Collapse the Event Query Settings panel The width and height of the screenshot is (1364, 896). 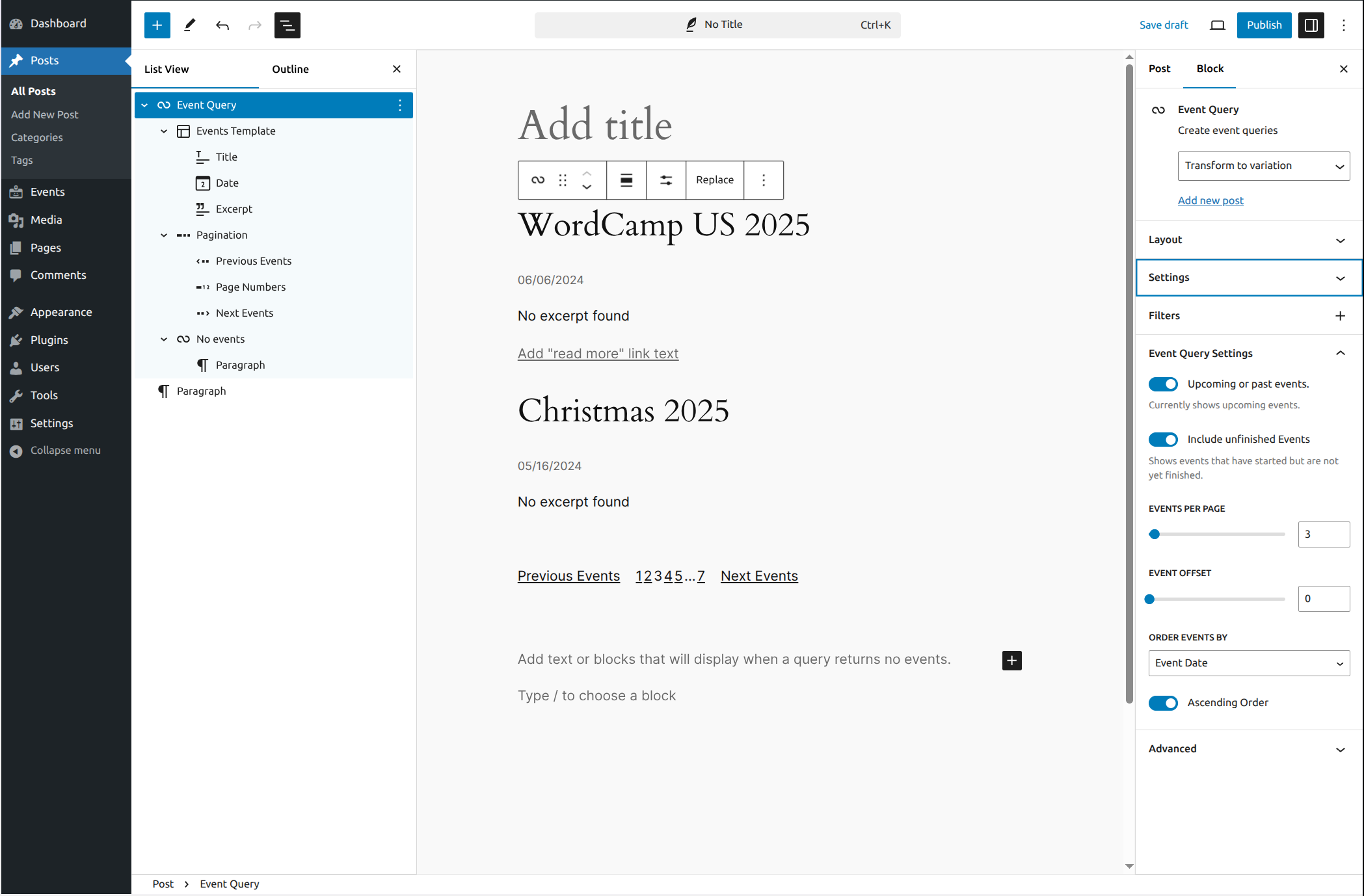(x=1249, y=354)
